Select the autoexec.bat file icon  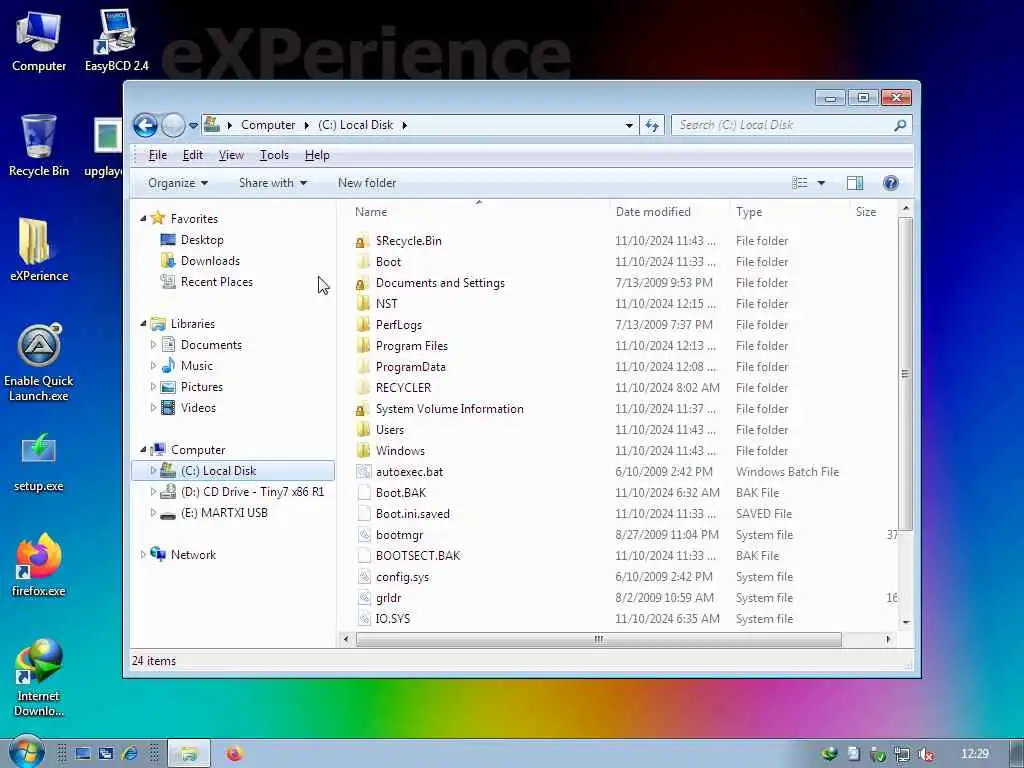[363, 472]
